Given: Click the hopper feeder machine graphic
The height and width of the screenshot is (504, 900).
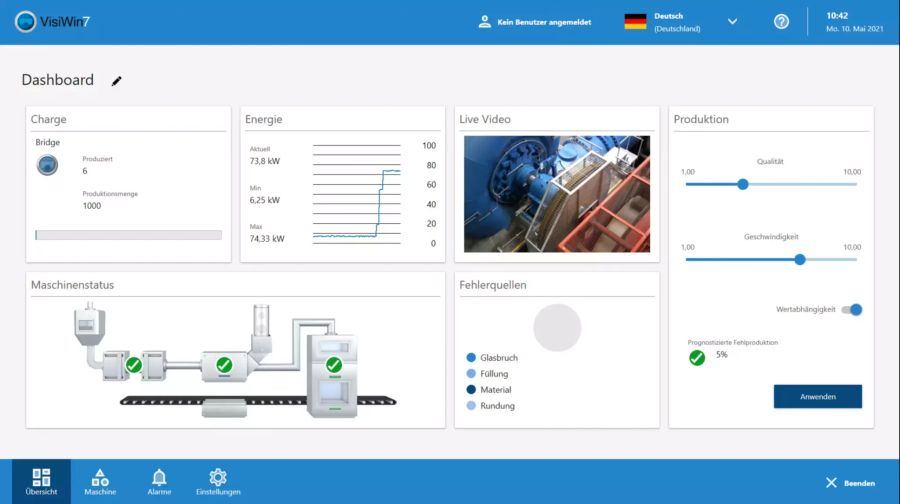Looking at the screenshot, I should [90, 324].
